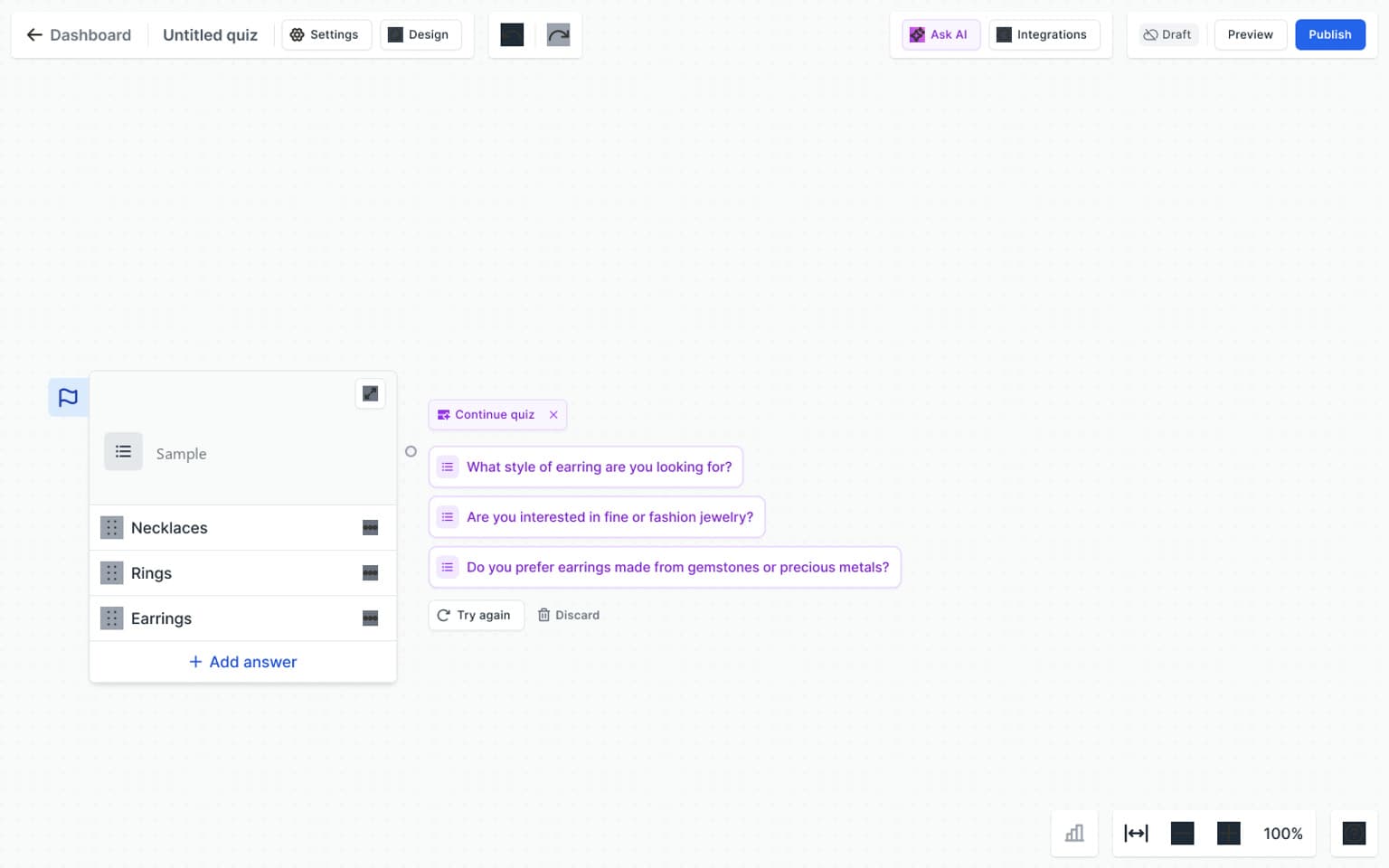Select the Earrings answer text
Screen dimensions: 1389x868
[161, 618]
